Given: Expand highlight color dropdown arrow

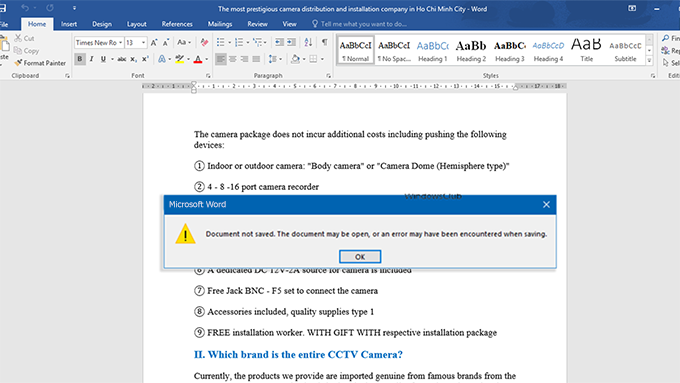Looking at the screenshot, I should point(188,59).
